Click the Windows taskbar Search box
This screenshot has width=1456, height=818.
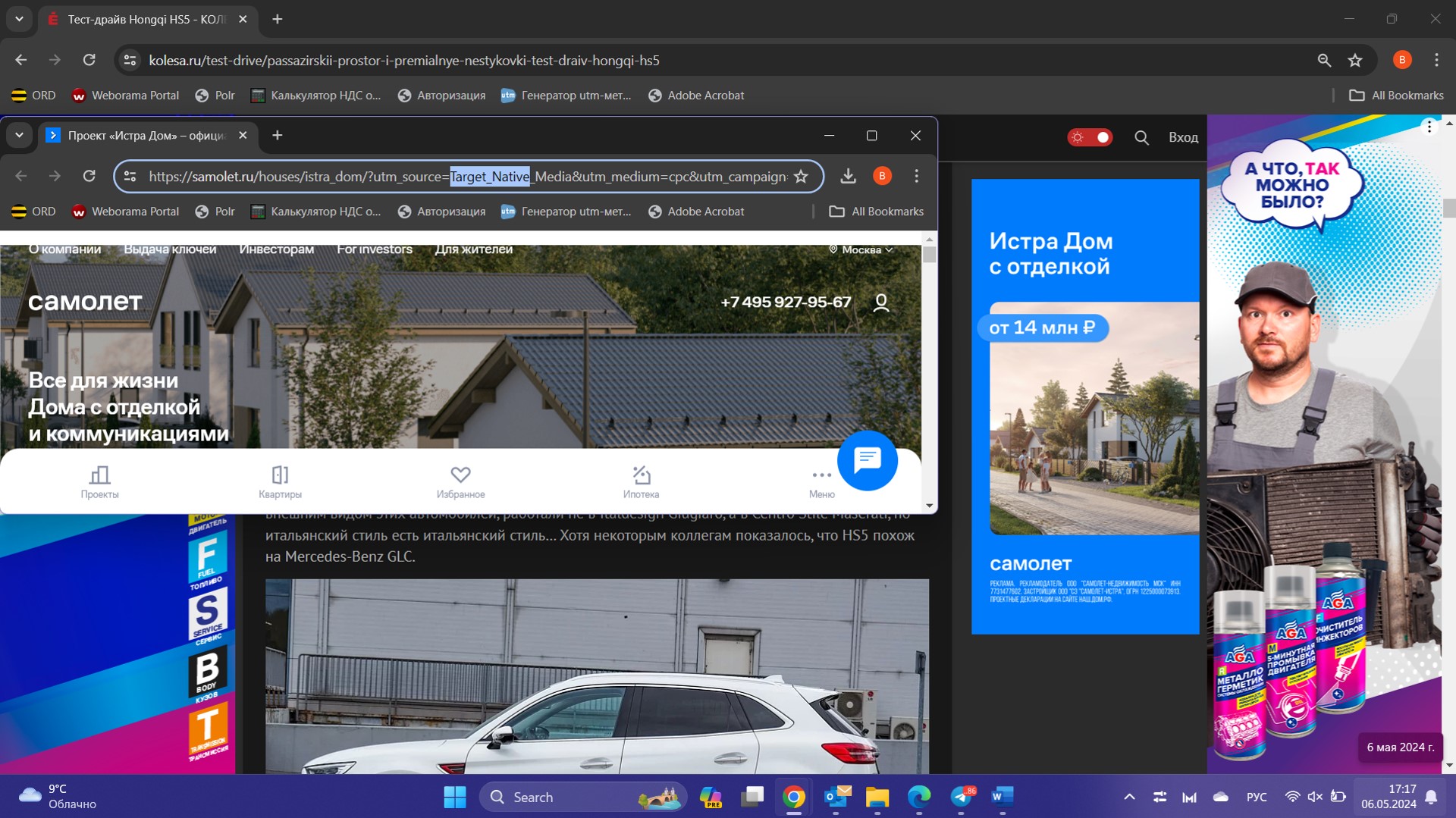584,797
